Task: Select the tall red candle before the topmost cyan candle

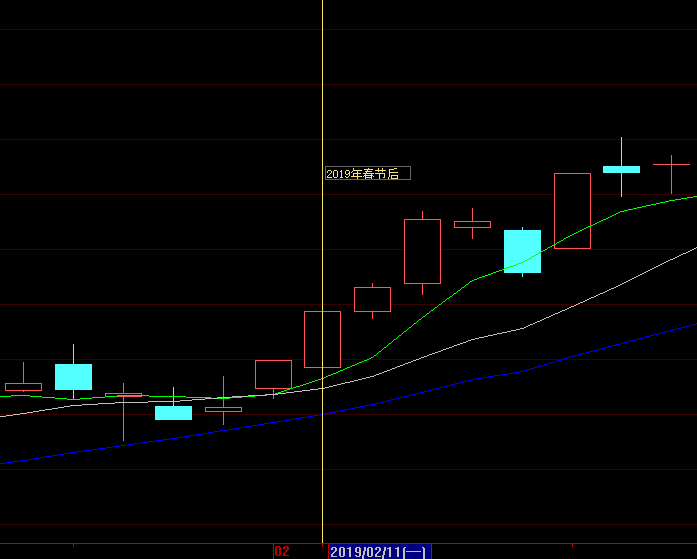Action: (x=572, y=210)
